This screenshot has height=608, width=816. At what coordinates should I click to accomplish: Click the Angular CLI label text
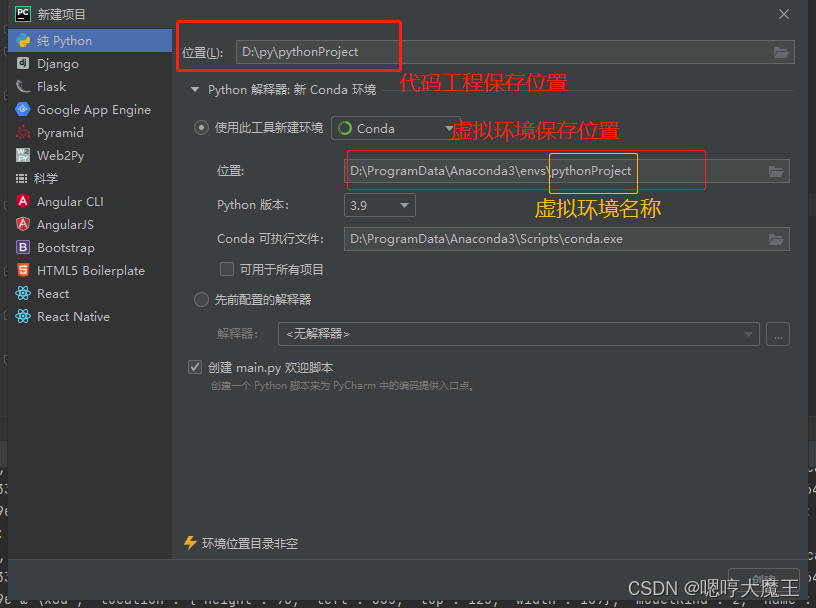[70, 201]
